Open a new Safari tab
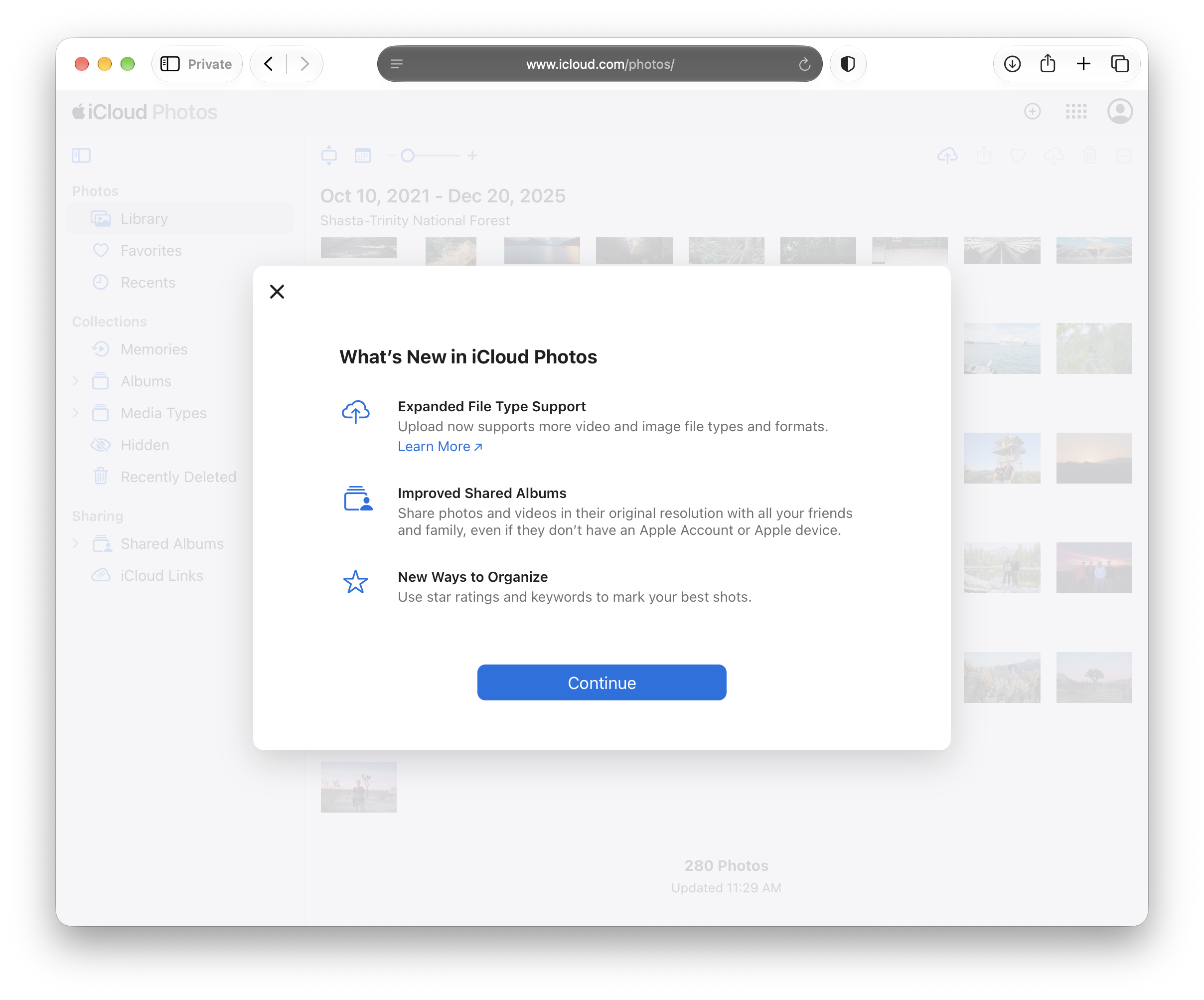The height and width of the screenshot is (1000, 1204). pos(1083,64)
